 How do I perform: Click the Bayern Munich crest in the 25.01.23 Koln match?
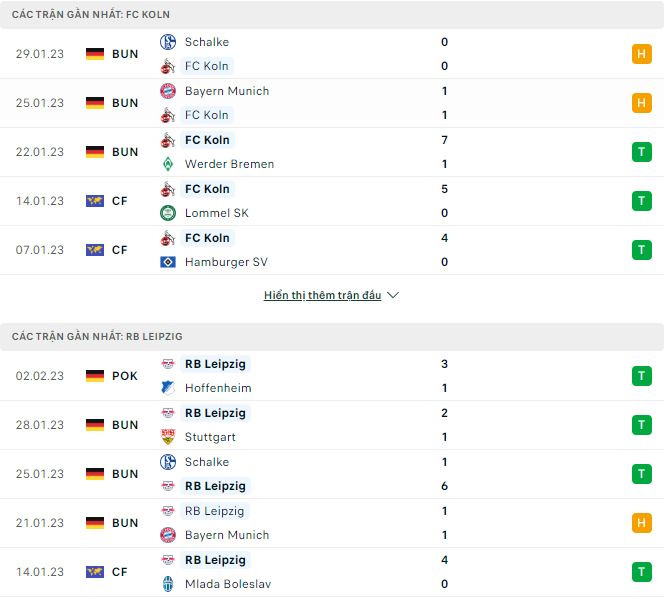(x=168, y=91)
